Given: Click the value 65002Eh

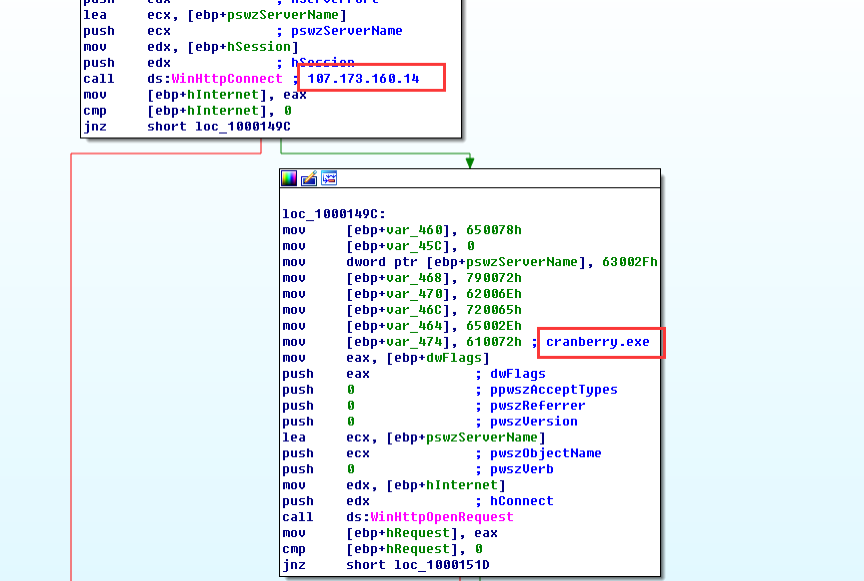Looking at the screenshot, I should 494,326.
